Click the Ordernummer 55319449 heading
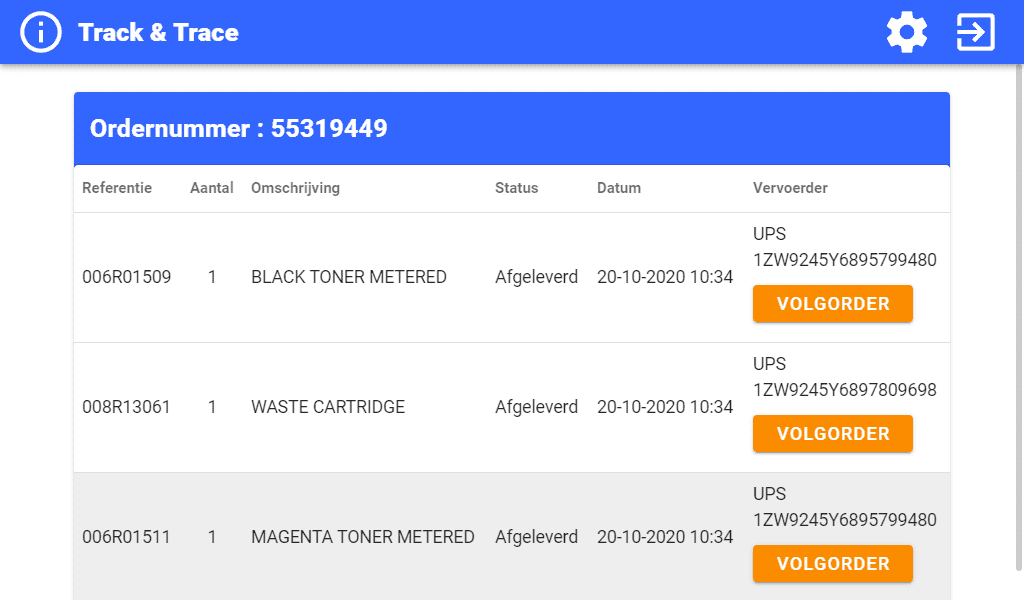1024x600 pixels. [x=238, y=129]
